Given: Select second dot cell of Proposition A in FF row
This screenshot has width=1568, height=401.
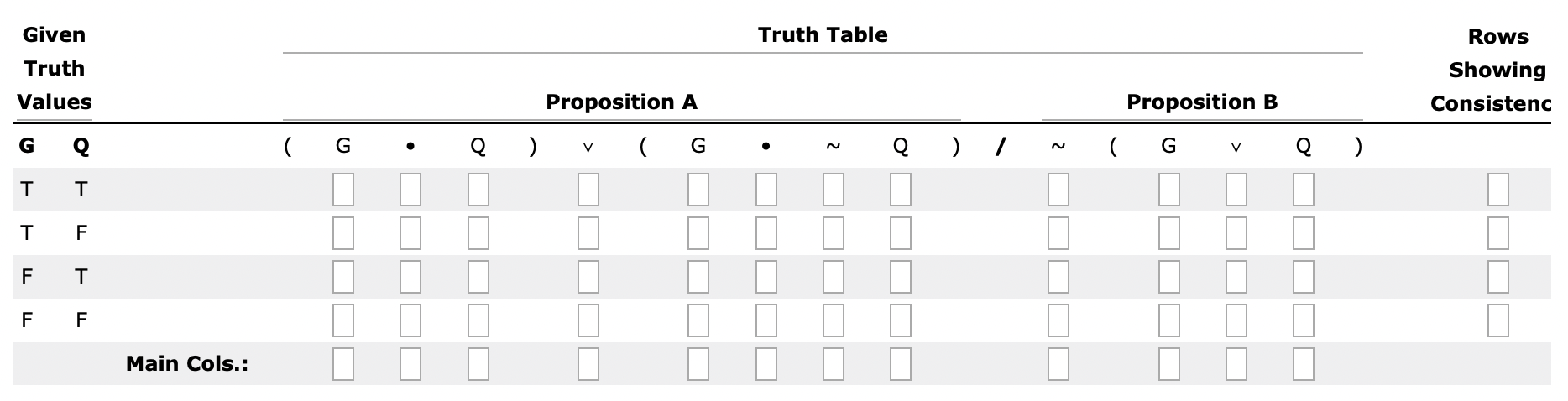Looking at the screenshot, I should point(766,320).
